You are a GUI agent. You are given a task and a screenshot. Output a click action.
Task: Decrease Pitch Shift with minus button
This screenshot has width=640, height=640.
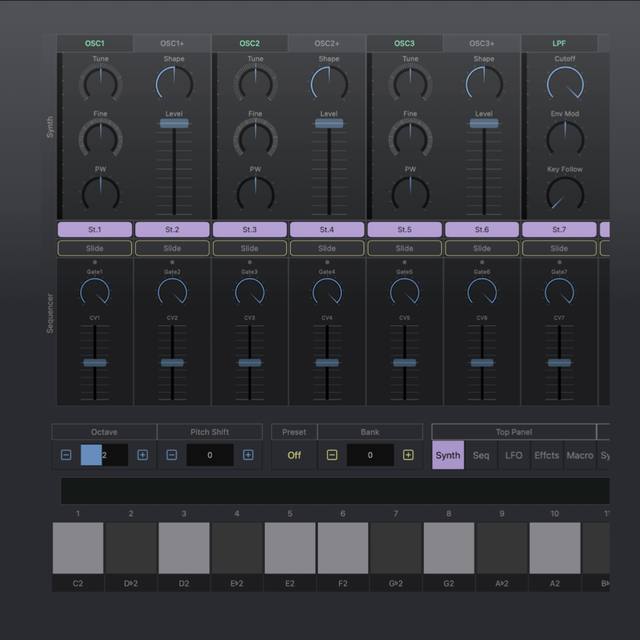pyautogui.click(x=171, y=455)
